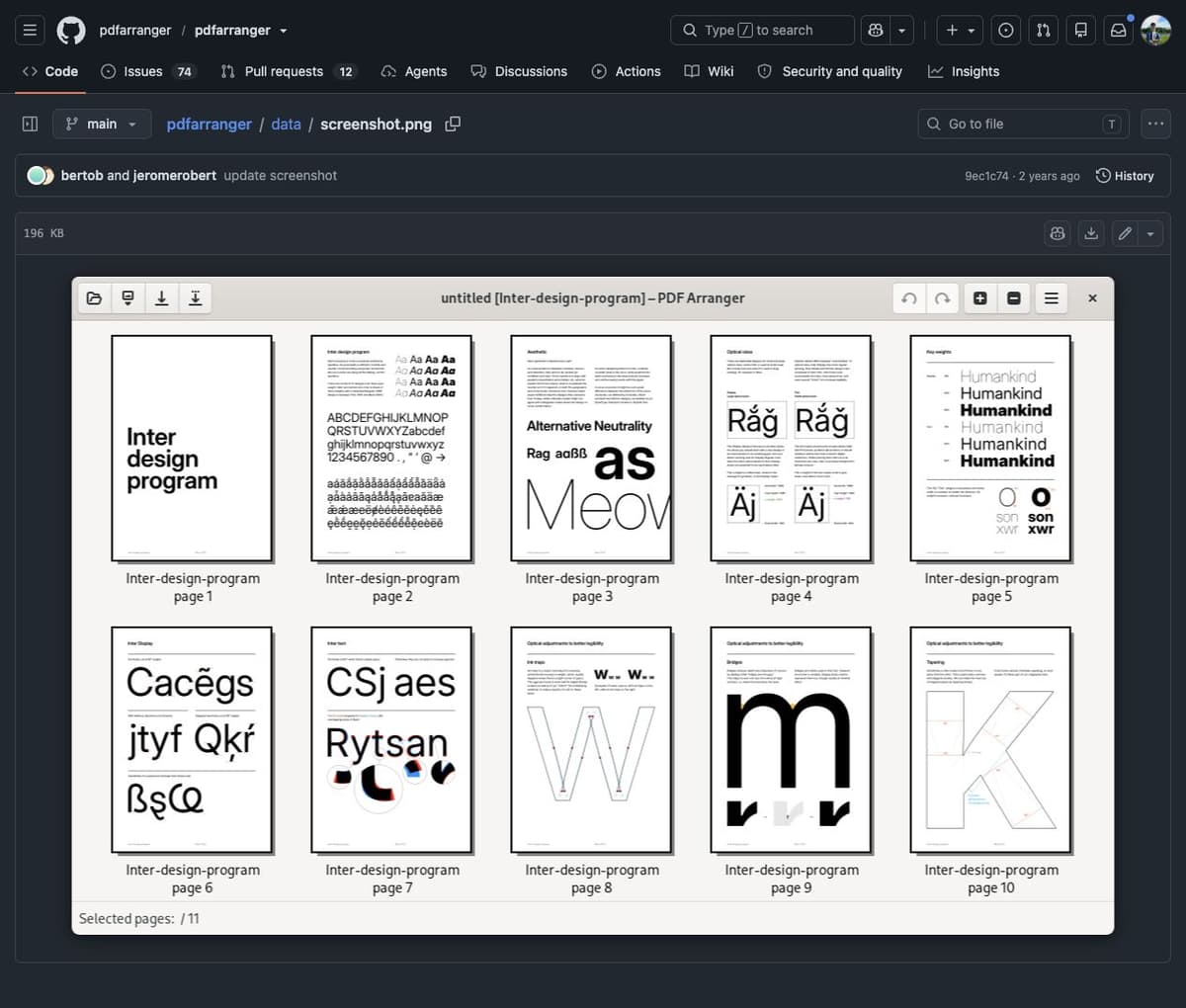Open notifications inbox
This screenshot has height=1008, width=1186.
[1118, 31]
